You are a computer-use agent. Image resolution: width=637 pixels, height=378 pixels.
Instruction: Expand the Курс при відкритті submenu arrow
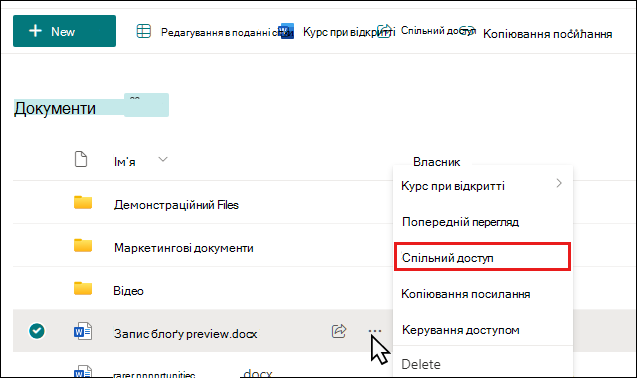pos(559,183)
